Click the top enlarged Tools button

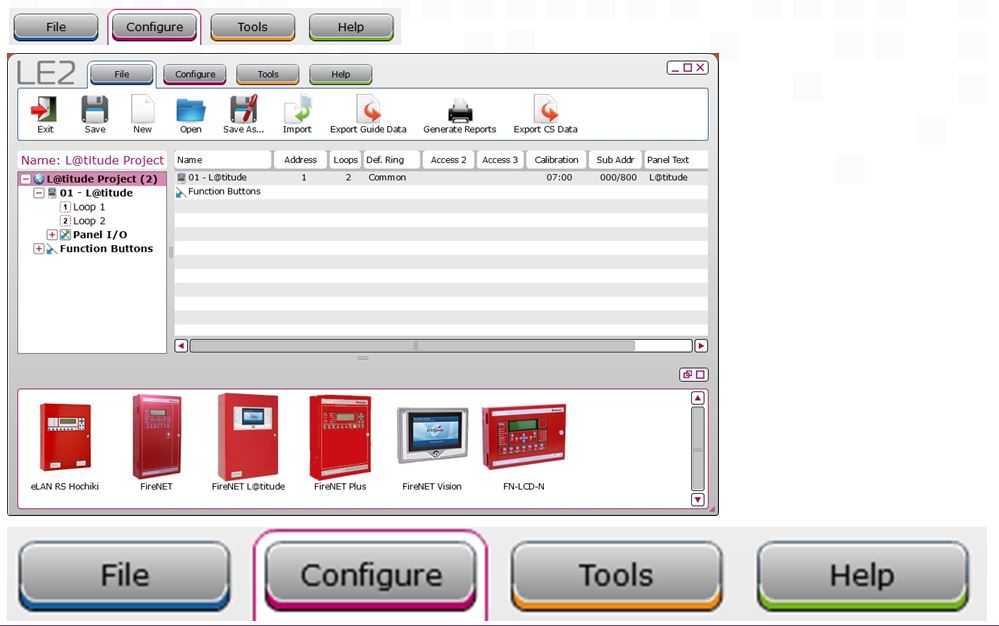(252, 27)
